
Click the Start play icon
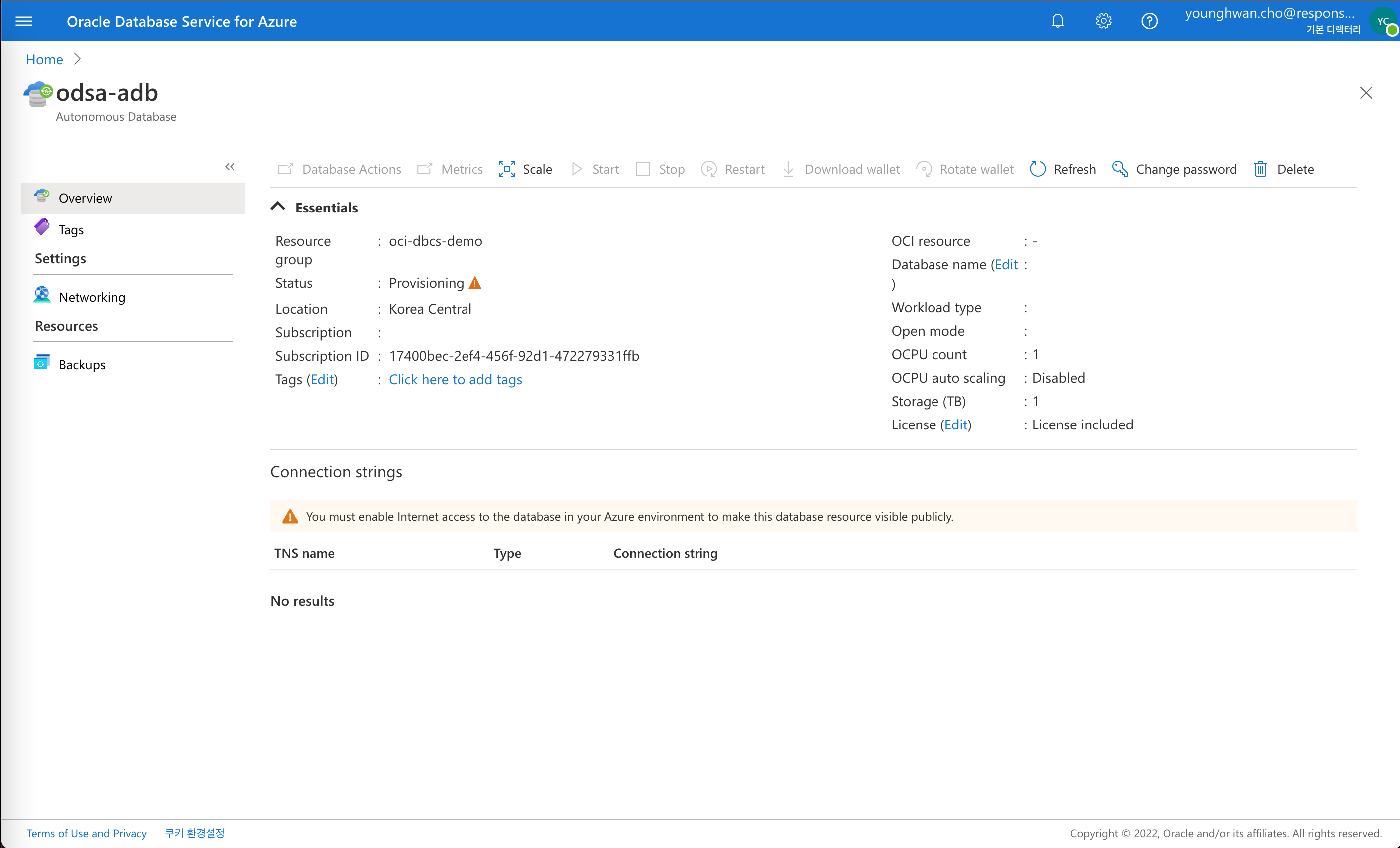577,169
